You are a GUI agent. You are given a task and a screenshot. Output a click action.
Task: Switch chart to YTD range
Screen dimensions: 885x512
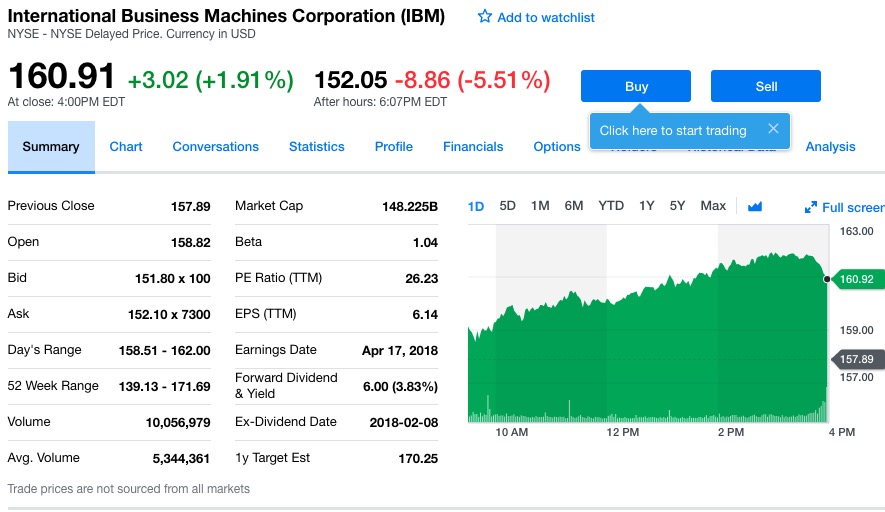tap(611, 205)
